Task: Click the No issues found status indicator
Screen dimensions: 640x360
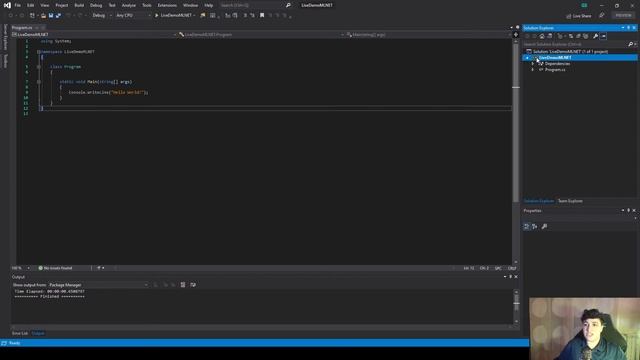Action: pos(55,268)
